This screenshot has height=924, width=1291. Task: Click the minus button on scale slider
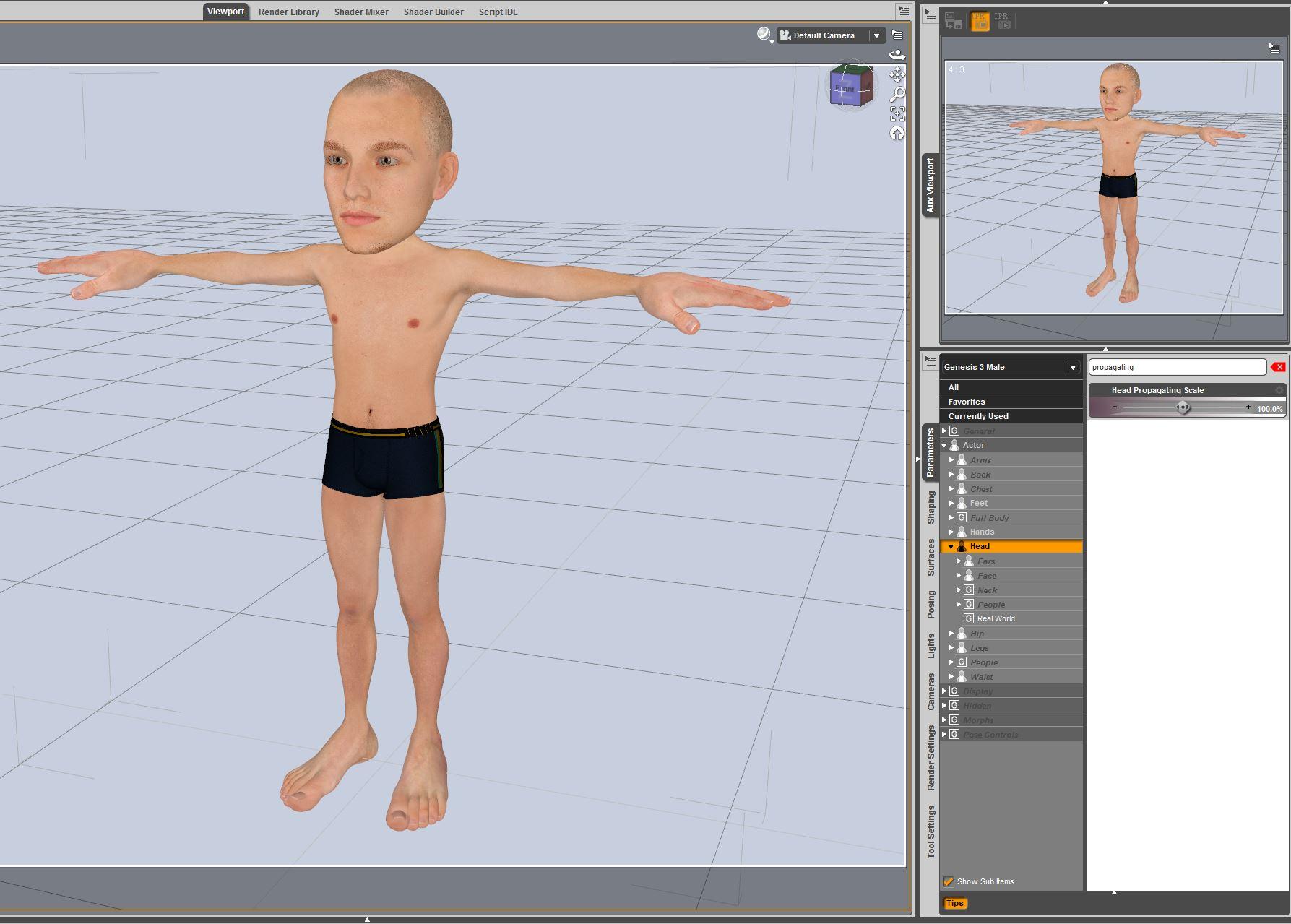point(1115,407)
